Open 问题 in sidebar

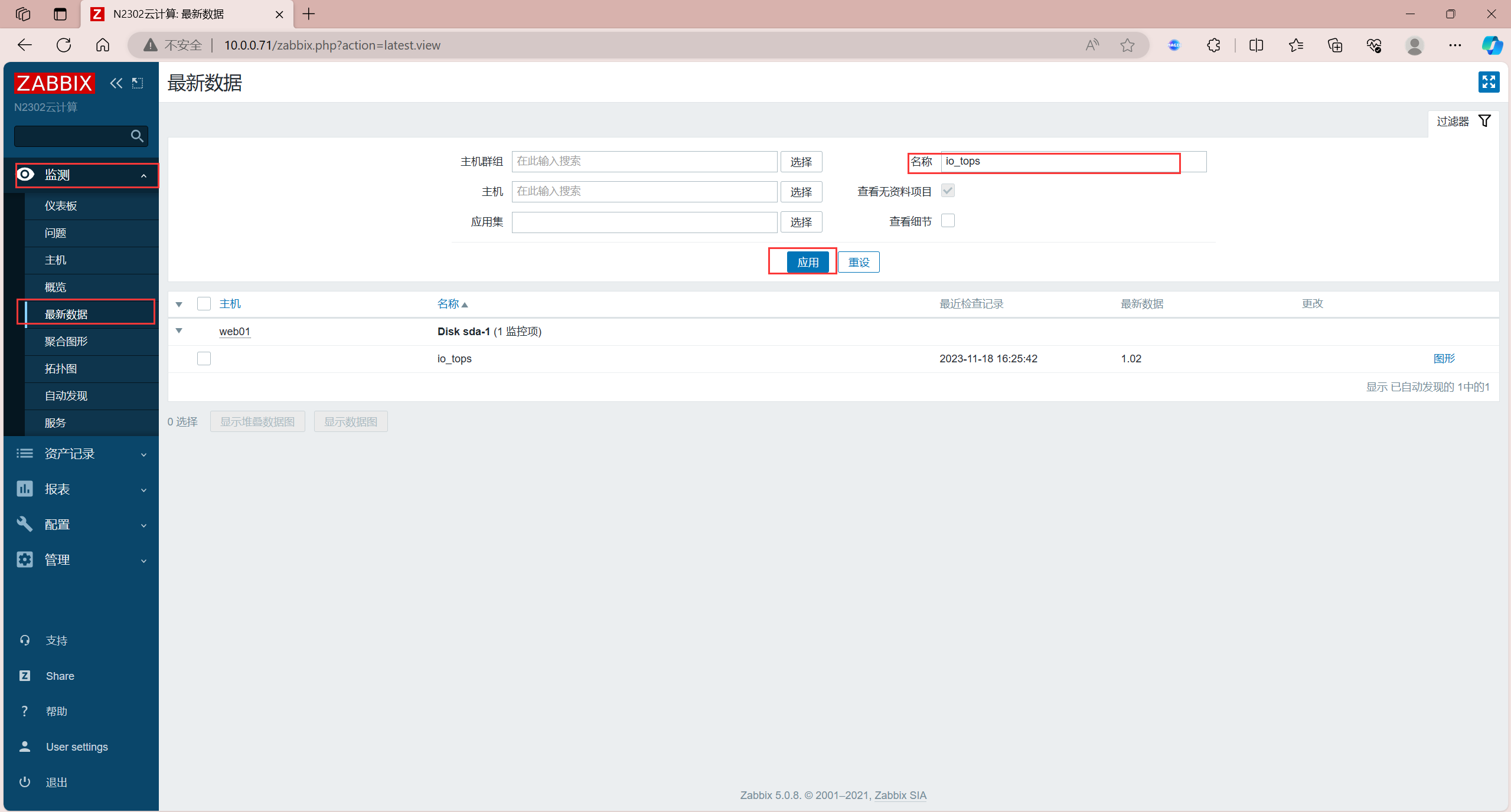(x=92, y=233)
